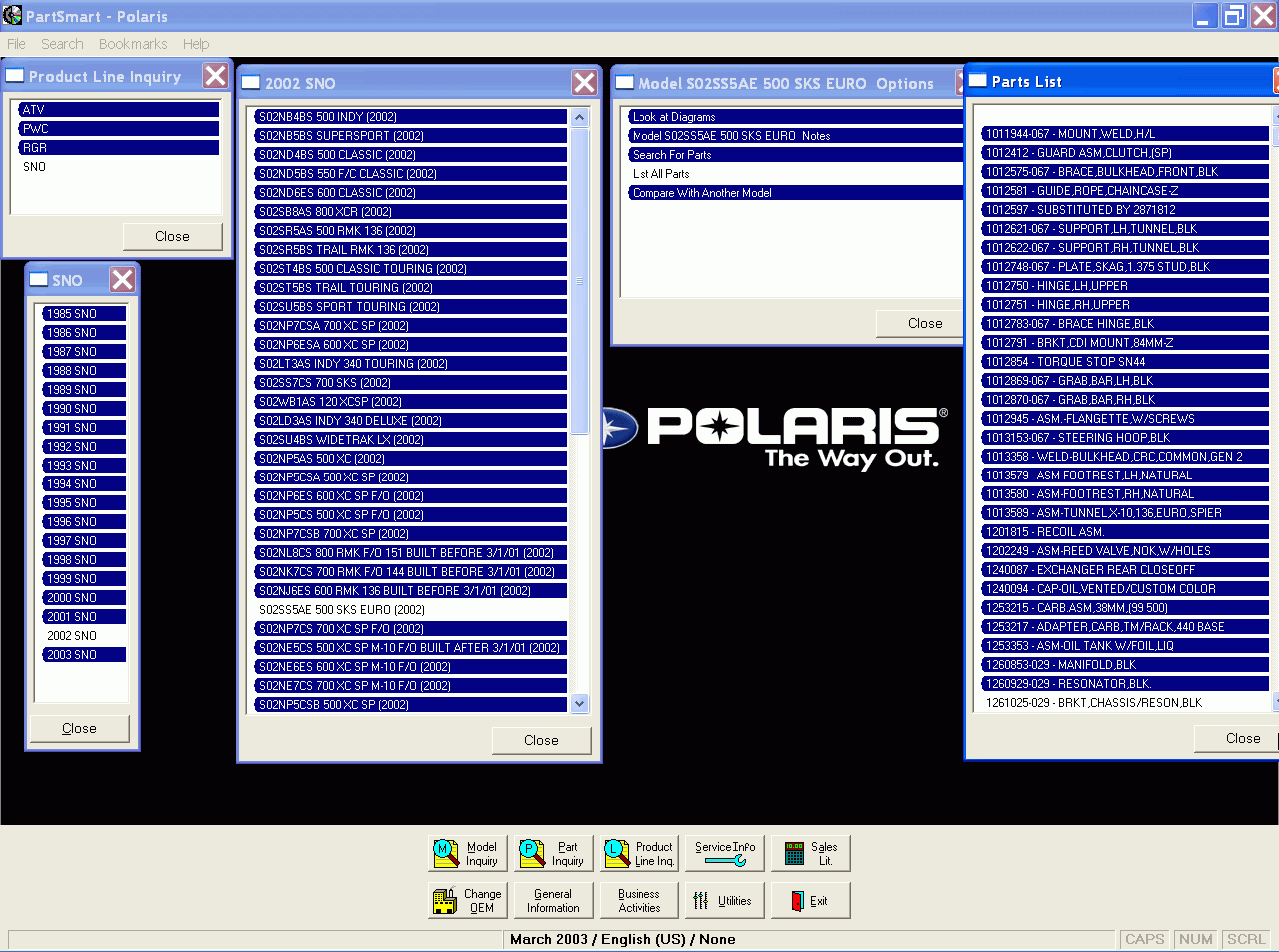Open Part Inquiry tool
The image size is (1279, 952).
(x=554, y=854)
